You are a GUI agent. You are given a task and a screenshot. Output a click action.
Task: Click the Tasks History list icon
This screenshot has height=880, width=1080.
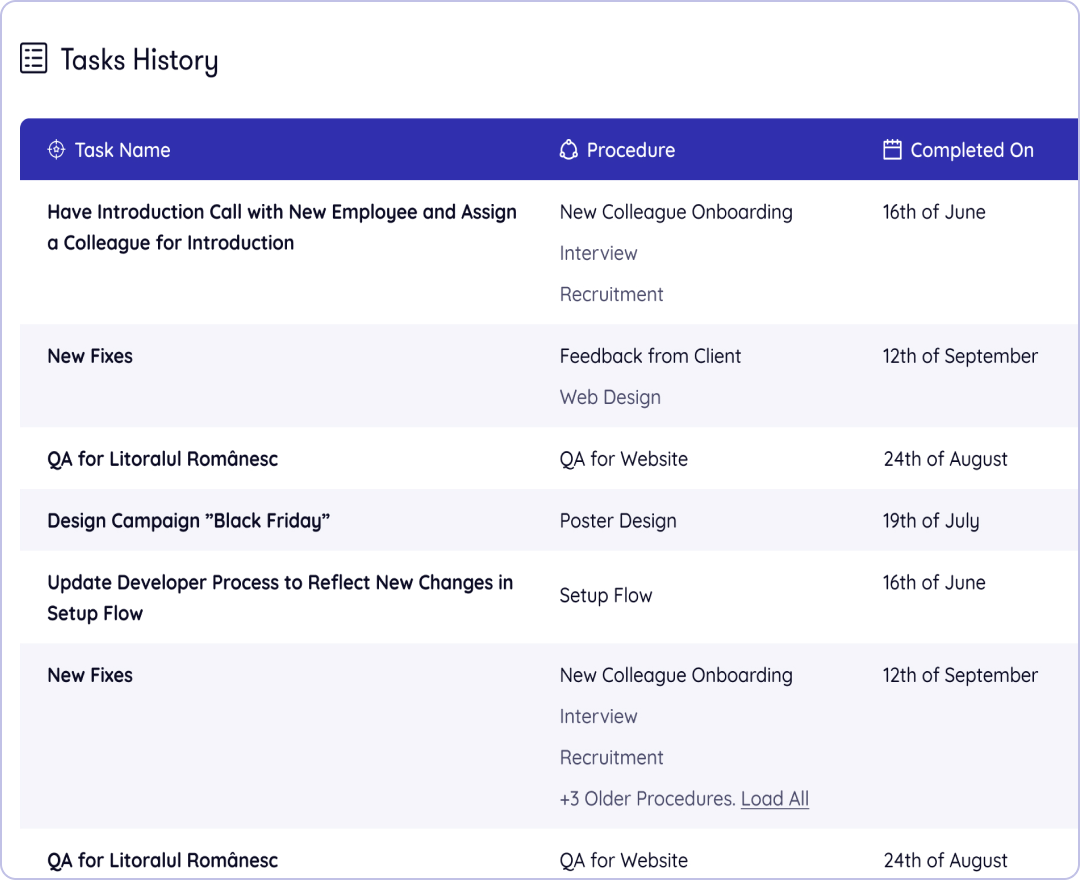click(34, 59)
